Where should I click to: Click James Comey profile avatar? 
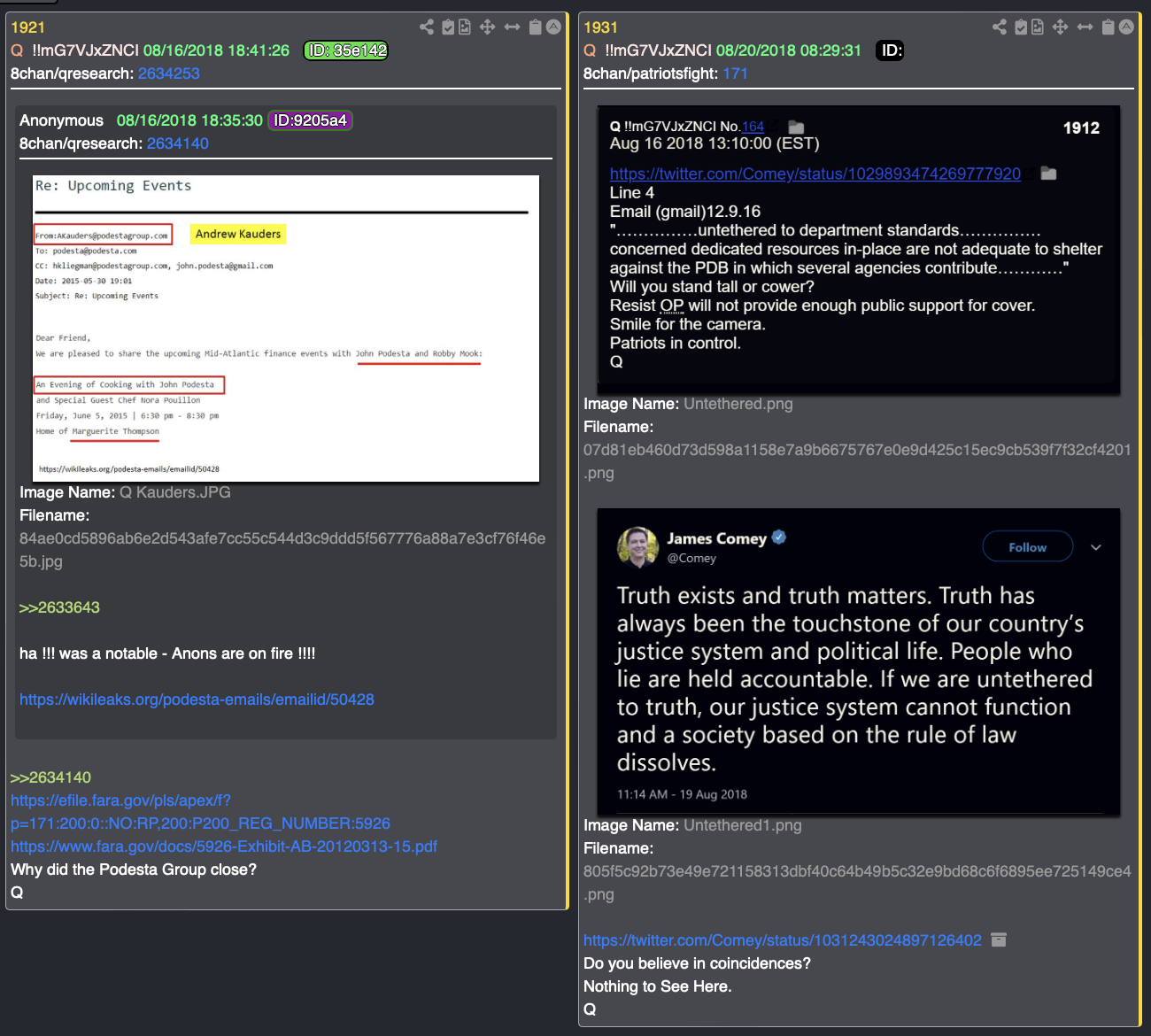pos(637,546)
